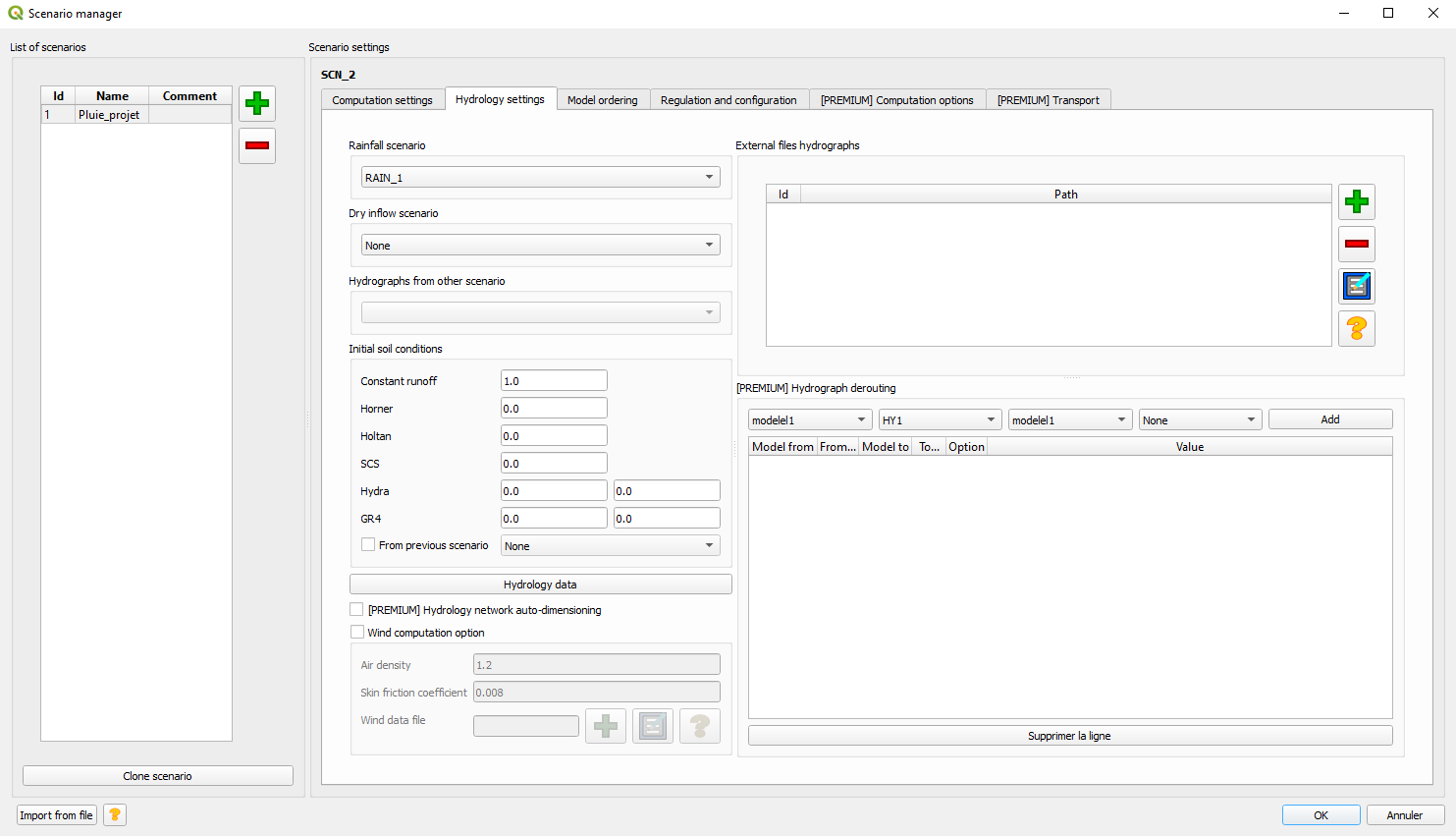Click the Horner value field
Viewport: 1456px width, 836px height.
coord(554,408)
